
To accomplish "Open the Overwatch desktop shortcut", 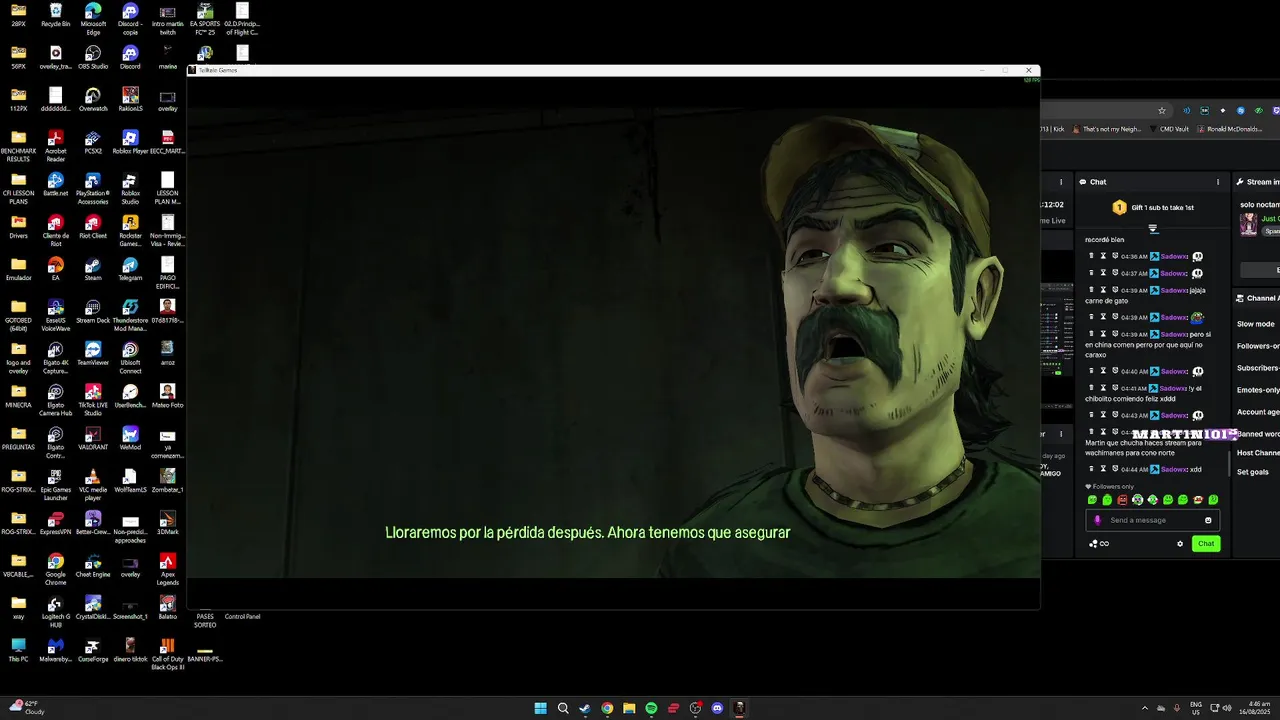I will (92, 99).
